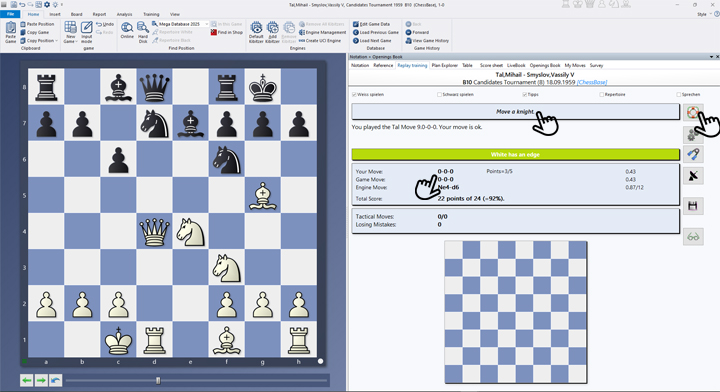
Task: Open Engine Management
Action: (x=322, y=32)
